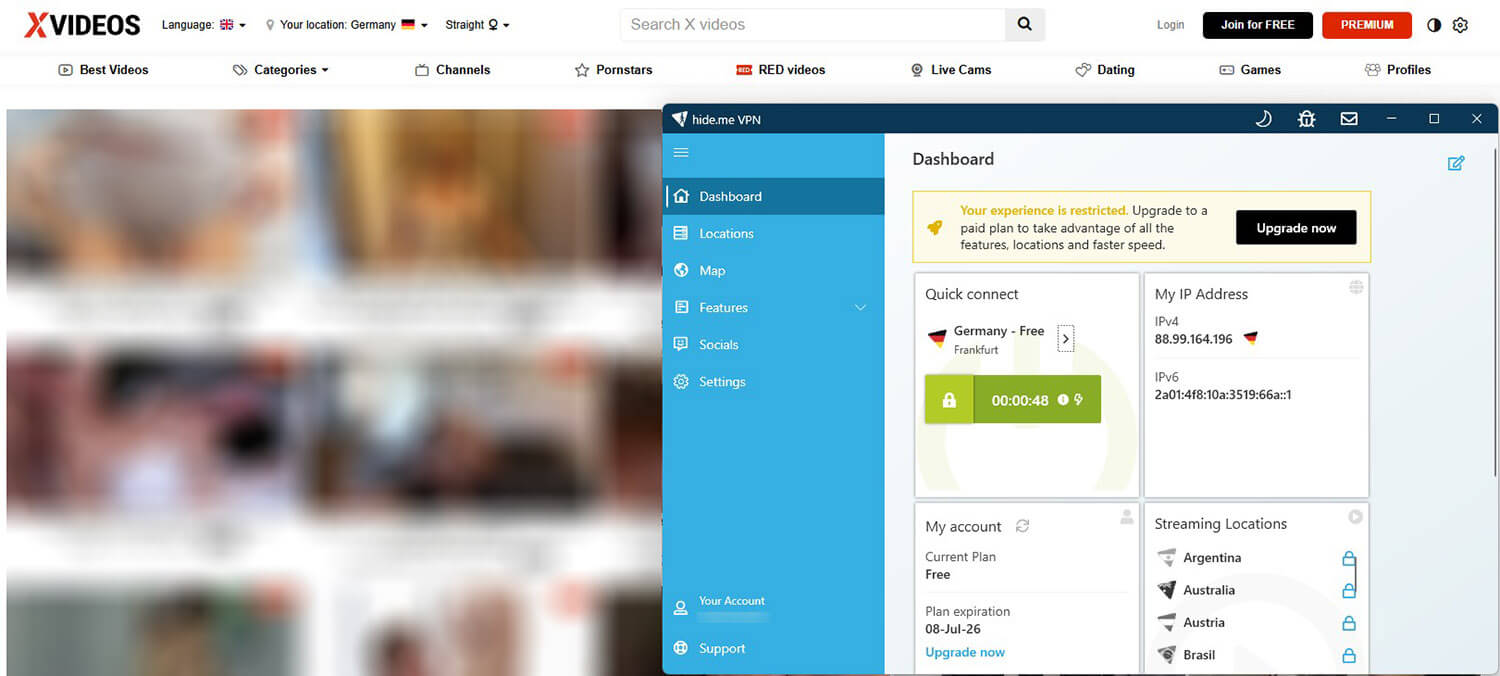Viewport: 1500px width, 676px height.
Task: Select Argentina in Streaming Locations
Action: click(1212, 558)
